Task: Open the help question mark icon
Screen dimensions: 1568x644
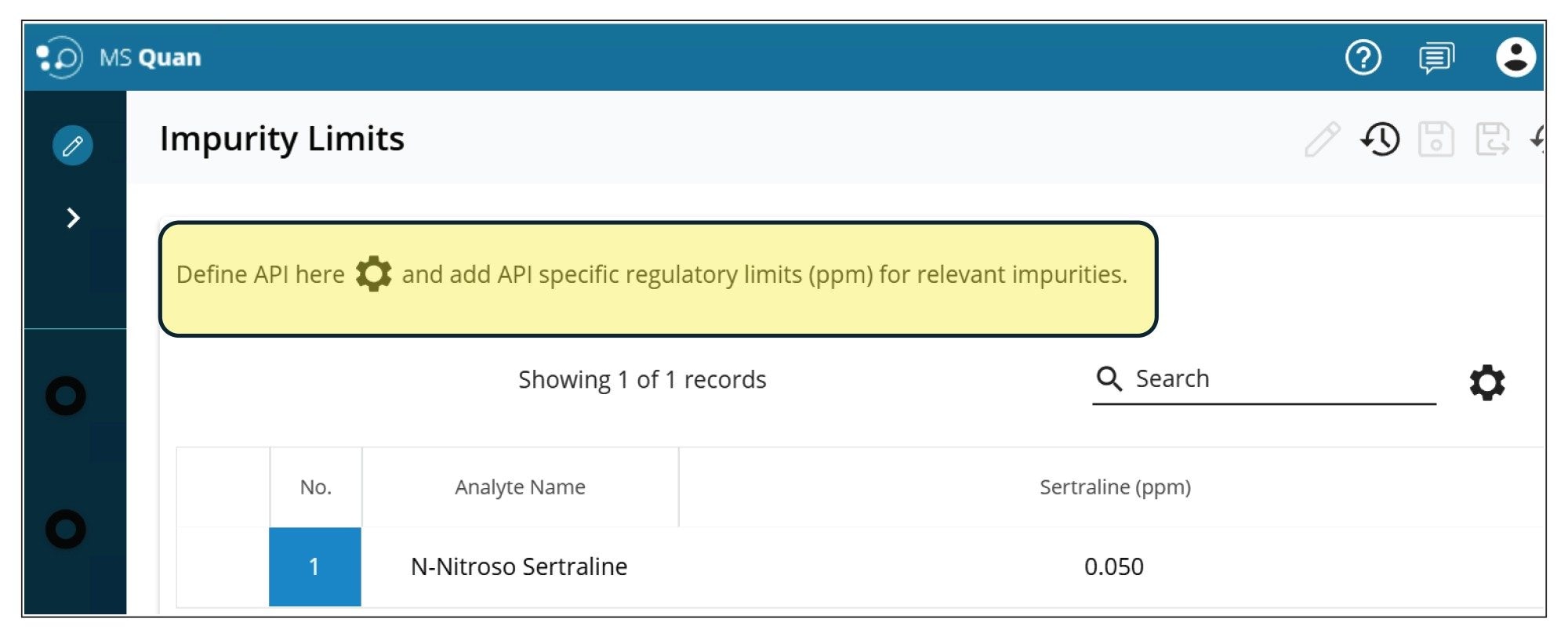Action: coord(1363,57)
